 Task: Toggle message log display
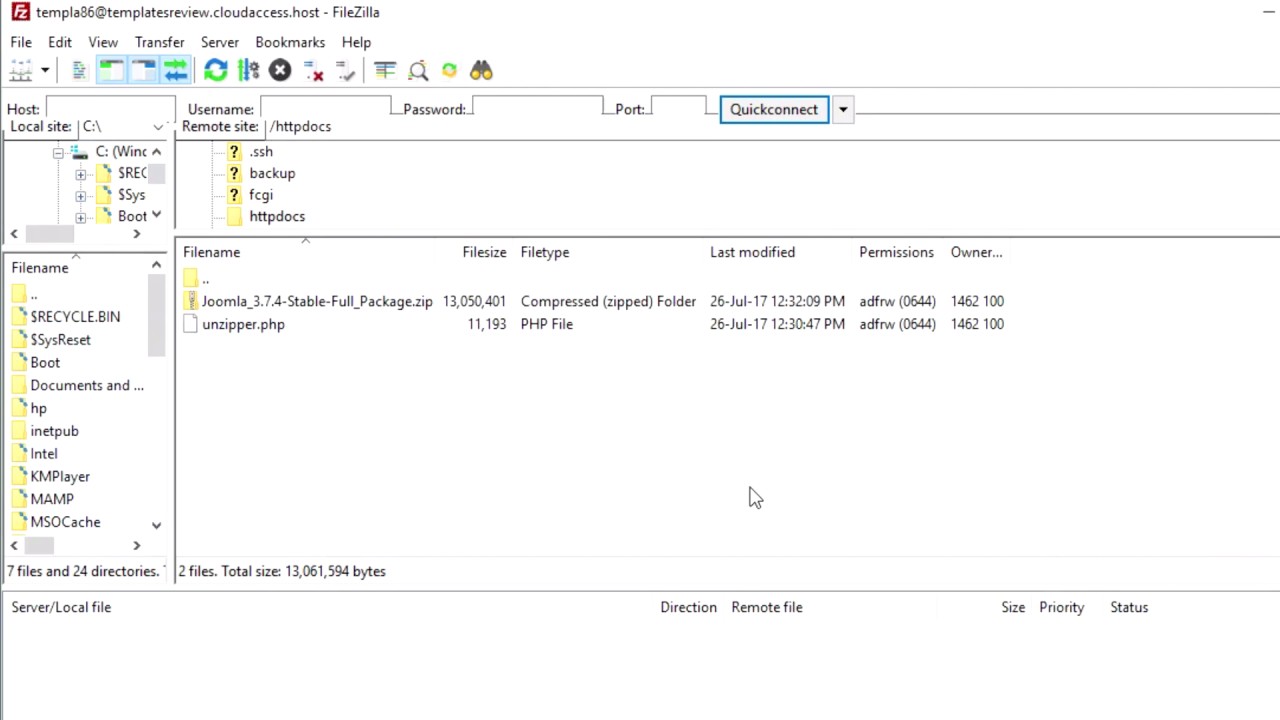(x=79, y=70)
